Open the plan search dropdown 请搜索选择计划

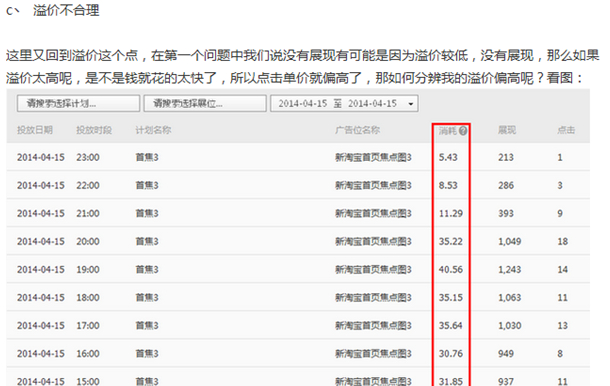click(78, 104)
